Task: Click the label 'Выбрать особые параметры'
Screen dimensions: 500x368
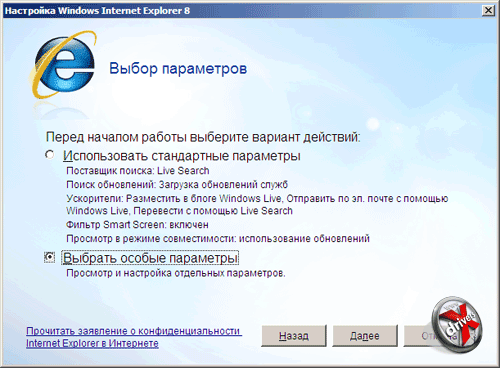Action: point(150,258)
